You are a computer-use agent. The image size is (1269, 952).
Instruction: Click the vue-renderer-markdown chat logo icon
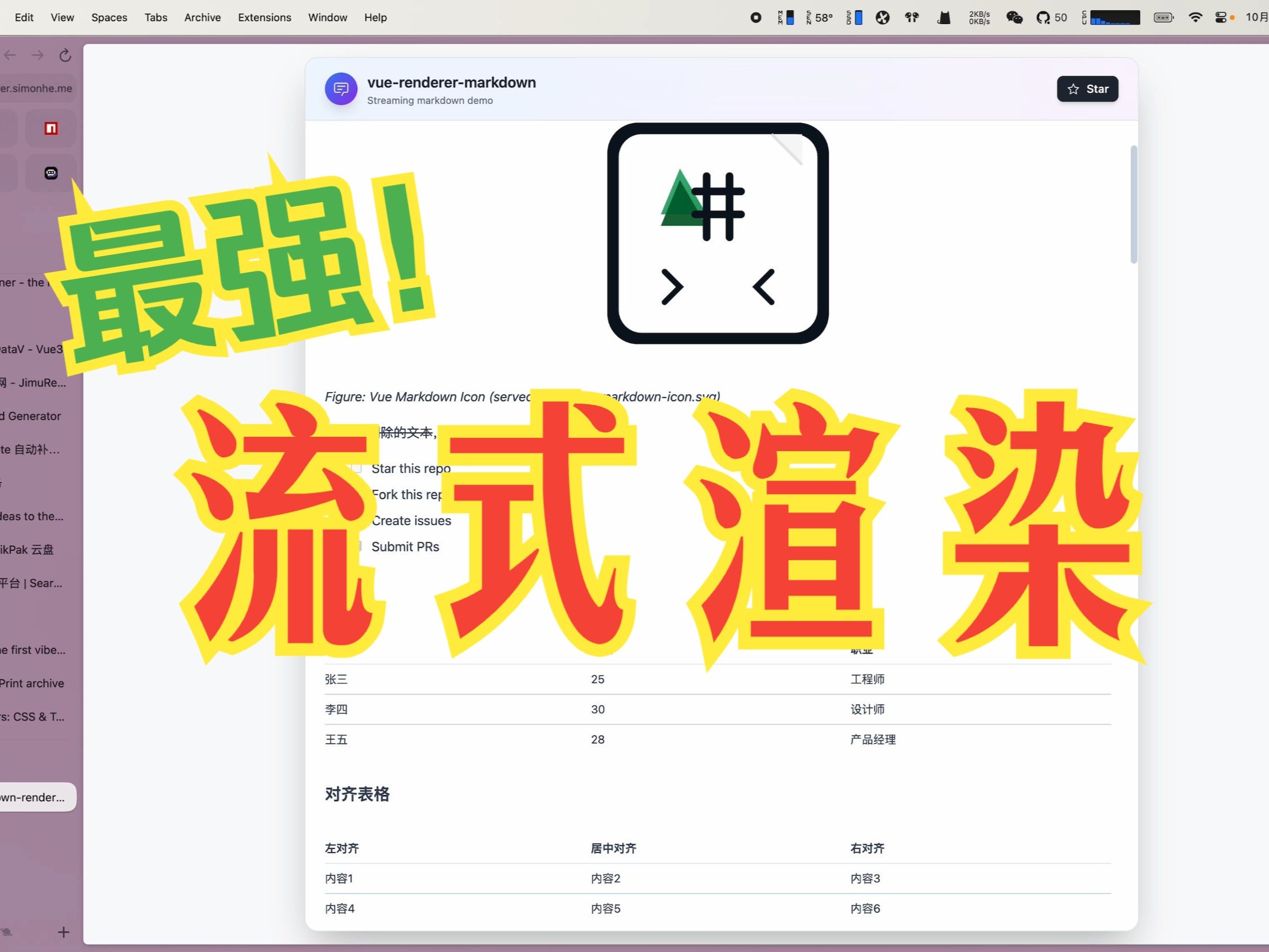coord(341,89)
